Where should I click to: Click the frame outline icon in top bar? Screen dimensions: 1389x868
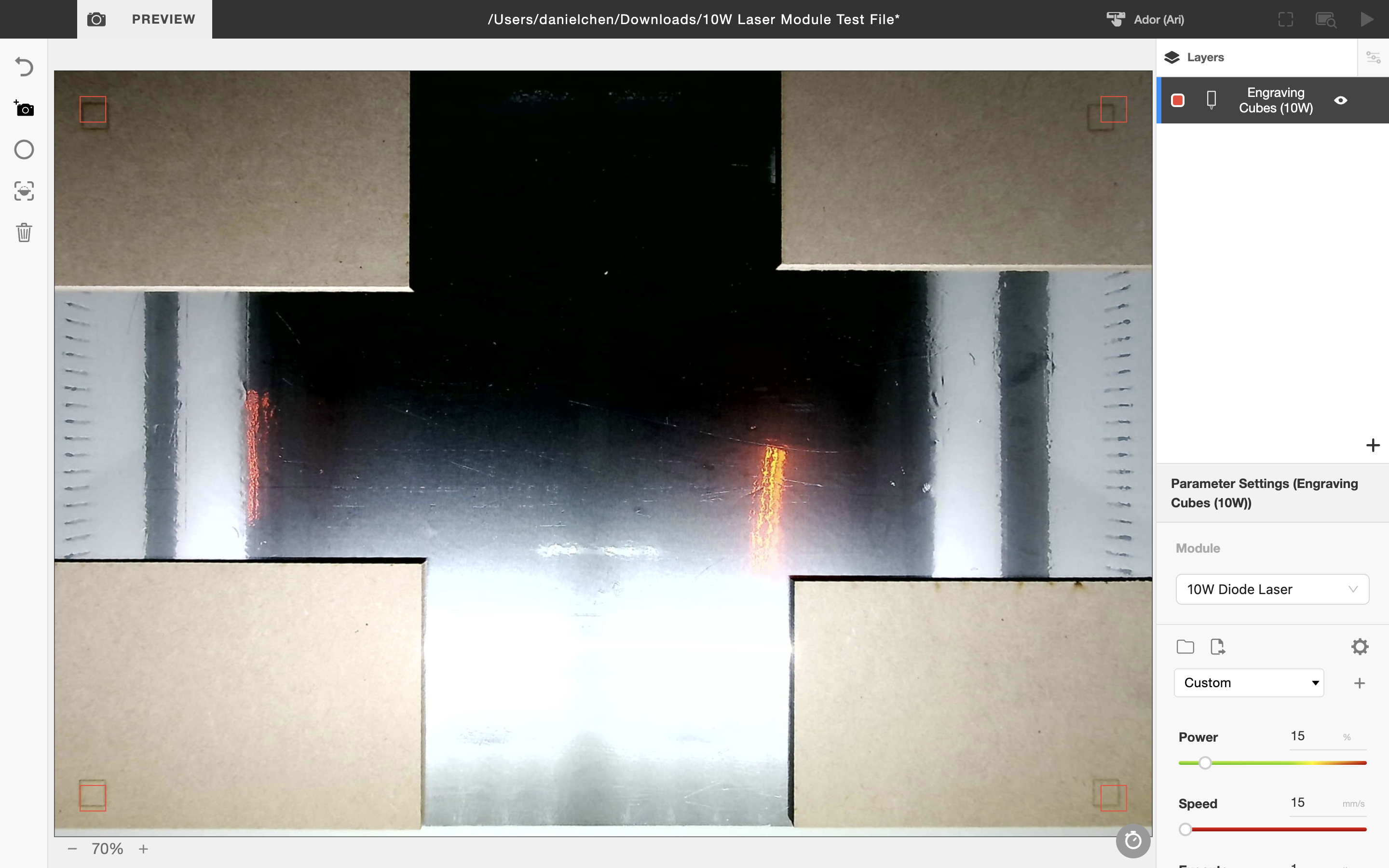[1286, 19]
